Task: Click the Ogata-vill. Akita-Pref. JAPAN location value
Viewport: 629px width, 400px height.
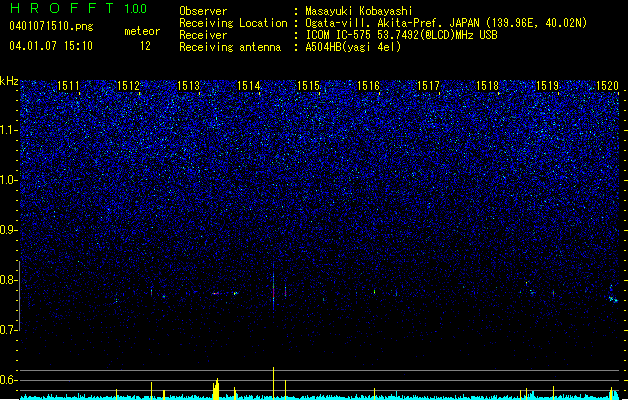Action: [446, 23]
